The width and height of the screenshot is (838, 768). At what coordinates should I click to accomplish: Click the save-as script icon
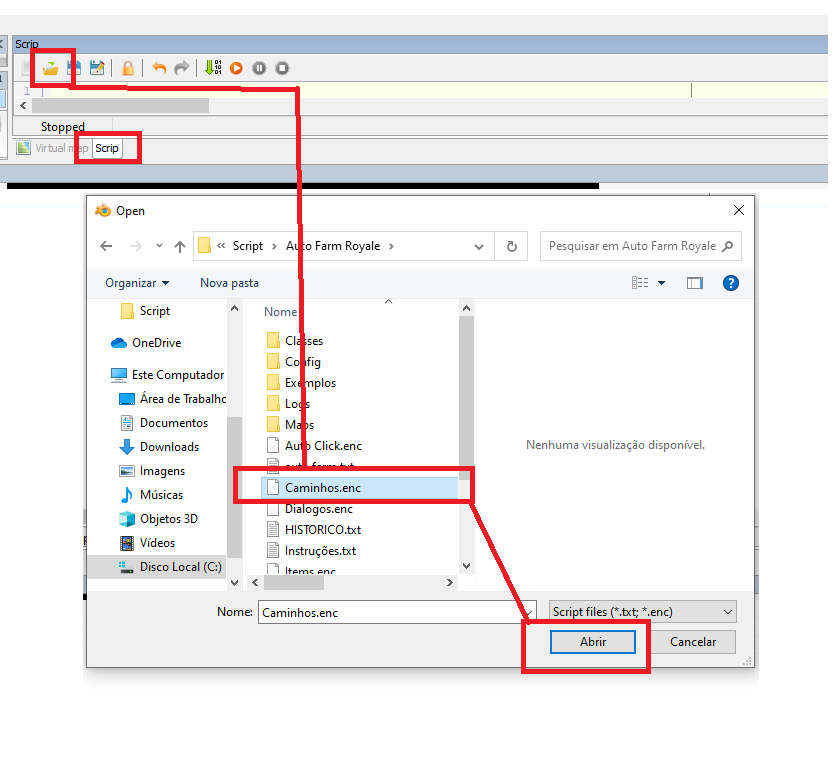[x=97, y=68]
